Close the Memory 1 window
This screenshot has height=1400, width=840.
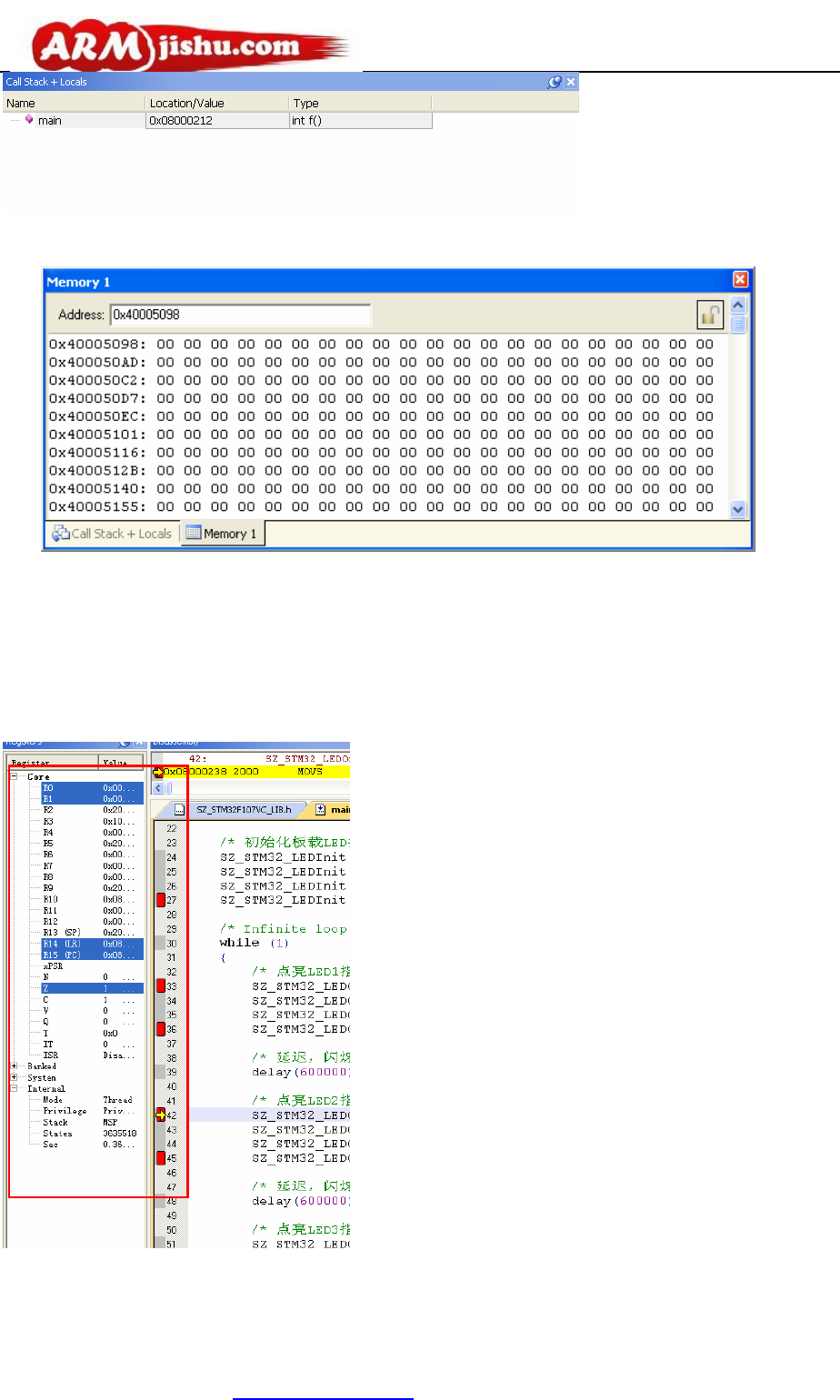(x=740, y=280)
